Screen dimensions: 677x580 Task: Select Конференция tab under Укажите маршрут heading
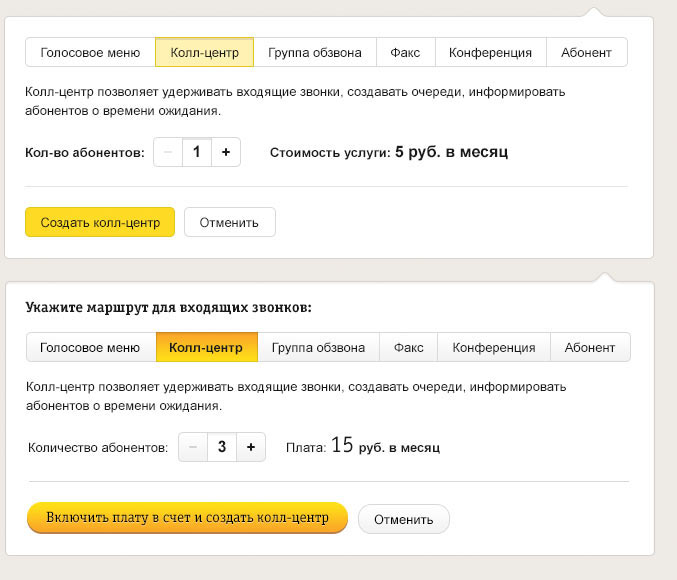pyautogui.click(x=494, y=347)
